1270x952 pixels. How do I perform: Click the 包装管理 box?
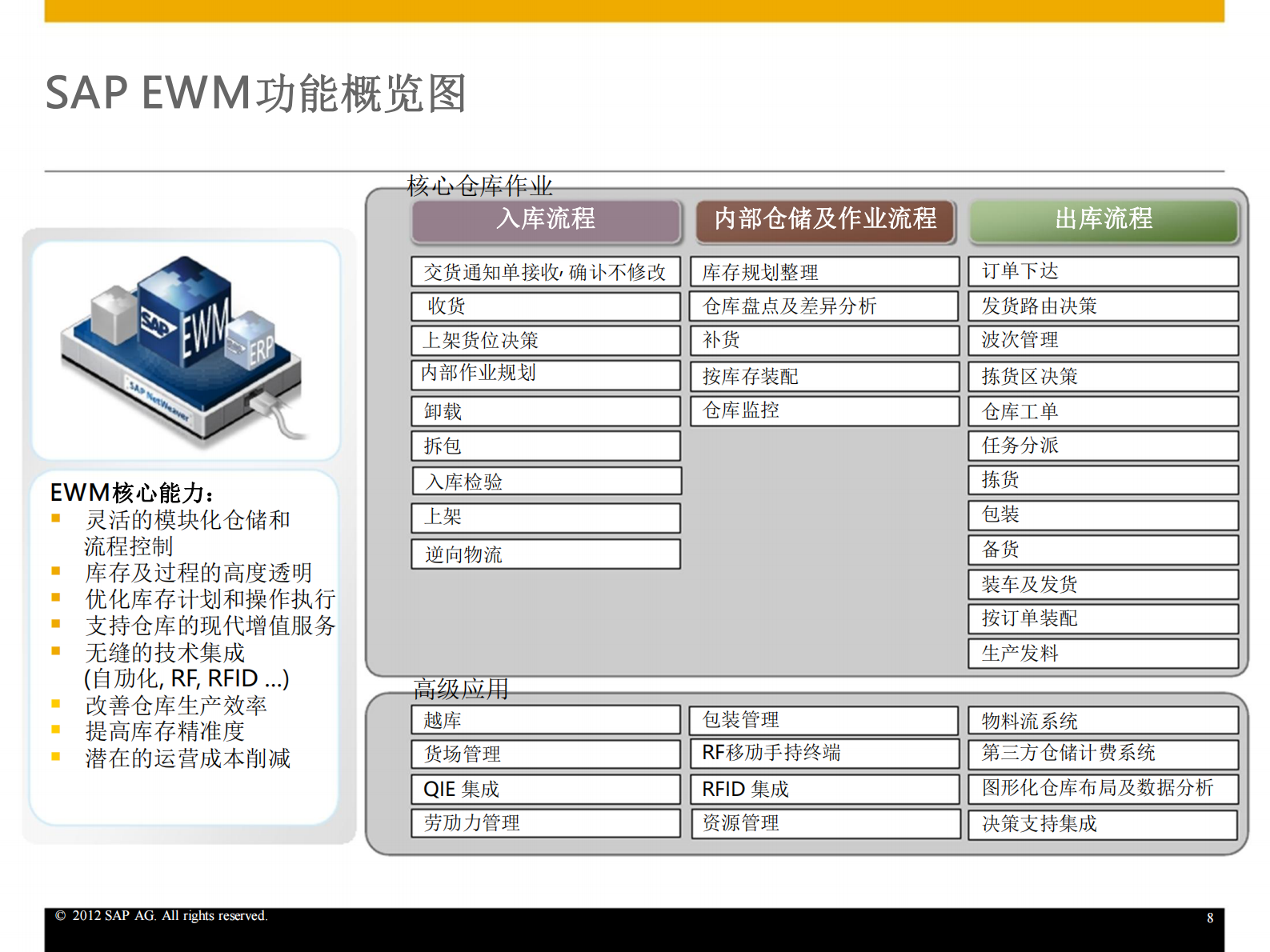click(x=824, y=720)
